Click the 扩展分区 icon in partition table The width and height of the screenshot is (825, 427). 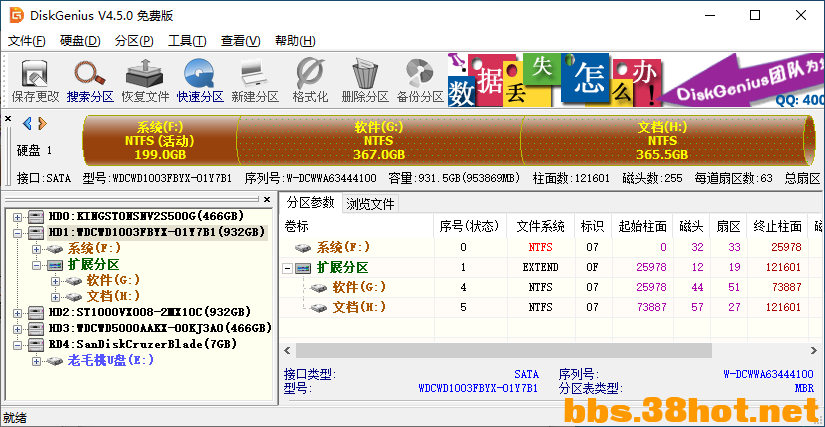click(x=304, y=268)
